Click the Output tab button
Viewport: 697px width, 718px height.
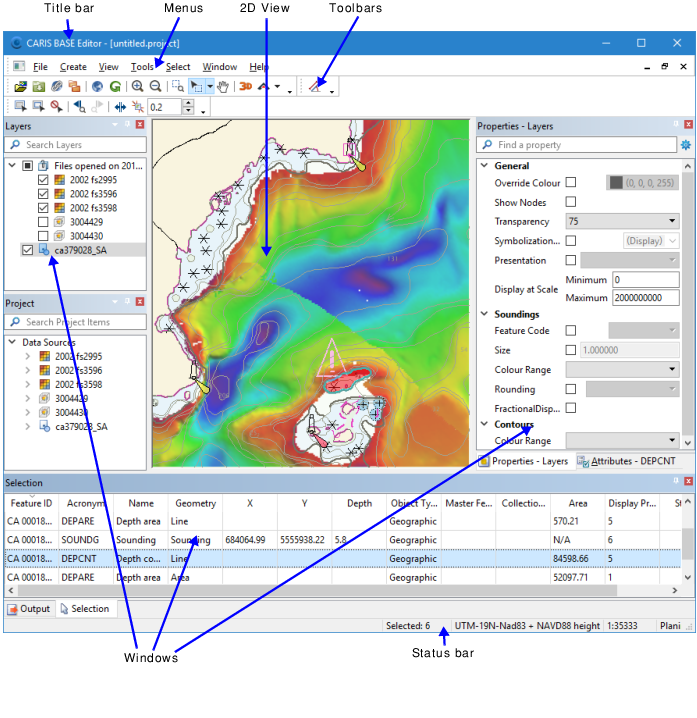pos(29,608)
